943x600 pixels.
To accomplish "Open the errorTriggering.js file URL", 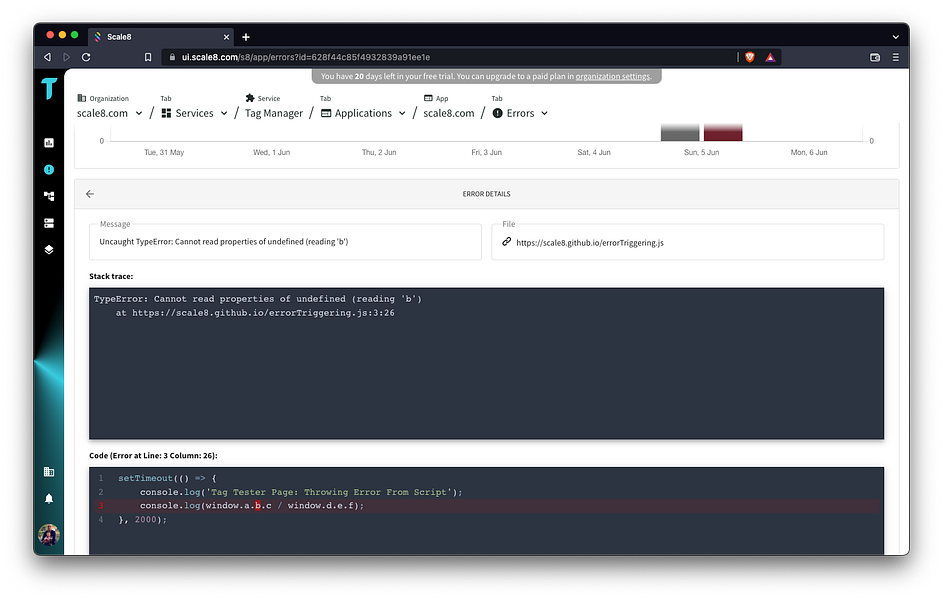I will coord(590,243).
